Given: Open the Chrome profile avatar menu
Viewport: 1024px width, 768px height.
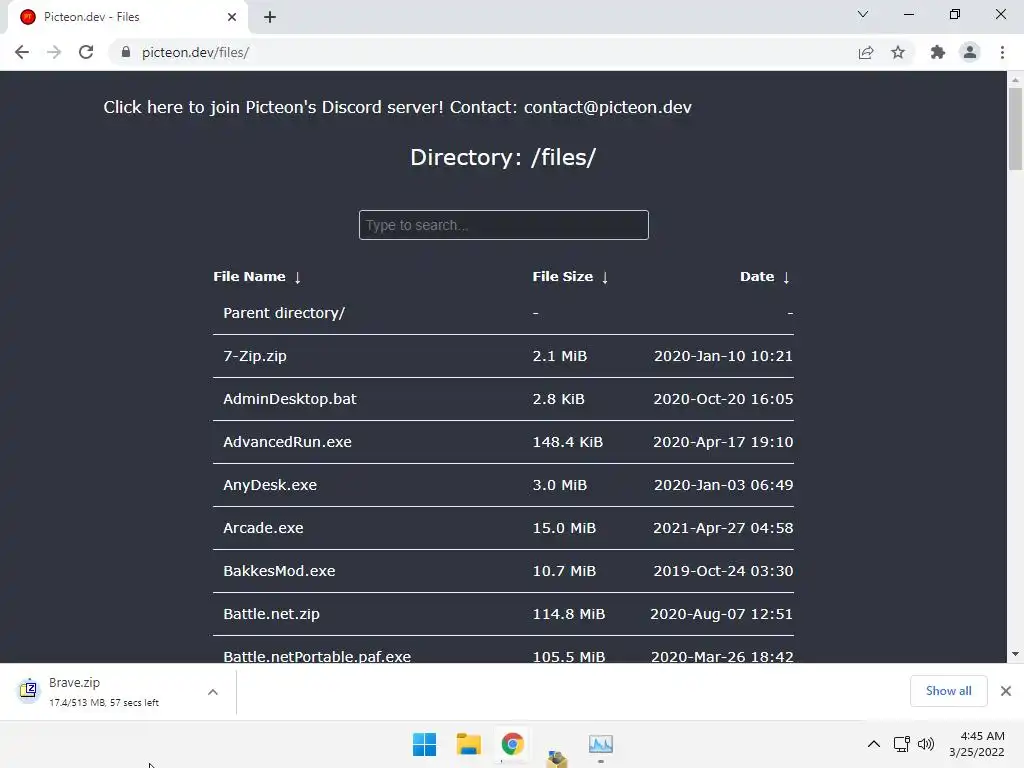Looking at the screenshot, I should coord(970,52).
